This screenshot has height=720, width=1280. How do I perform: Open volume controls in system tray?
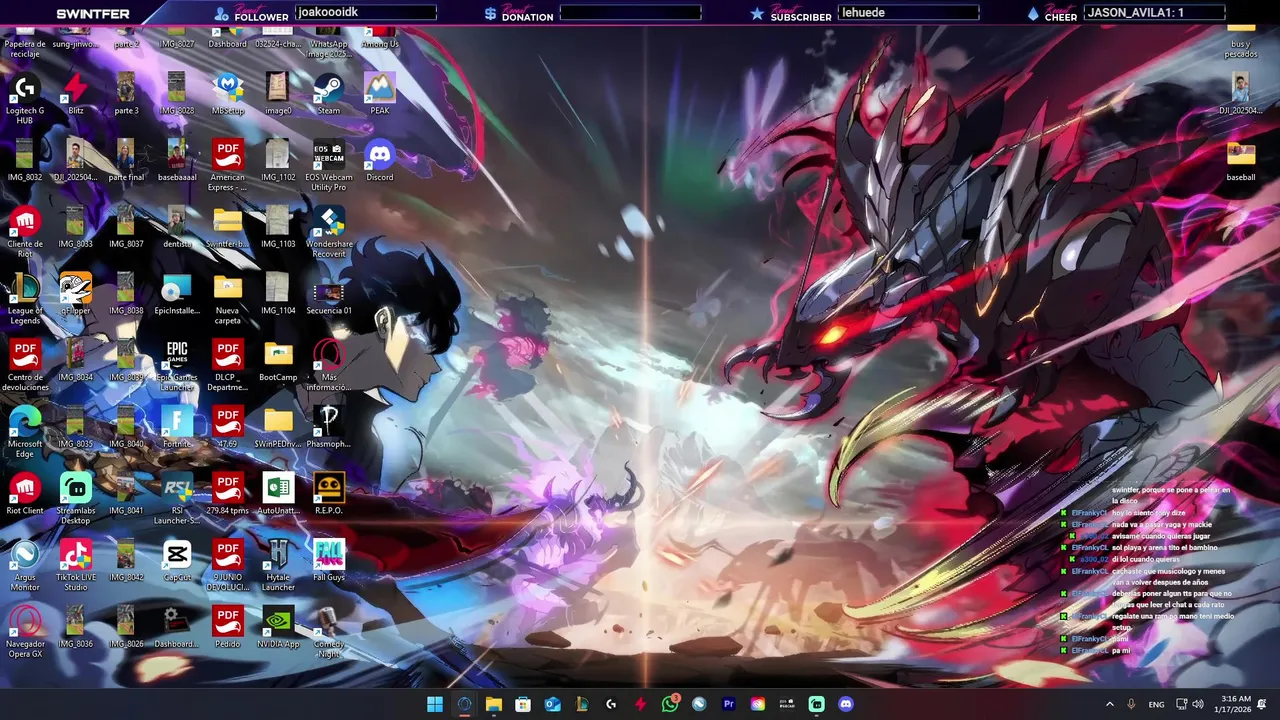coord(1198,704)
